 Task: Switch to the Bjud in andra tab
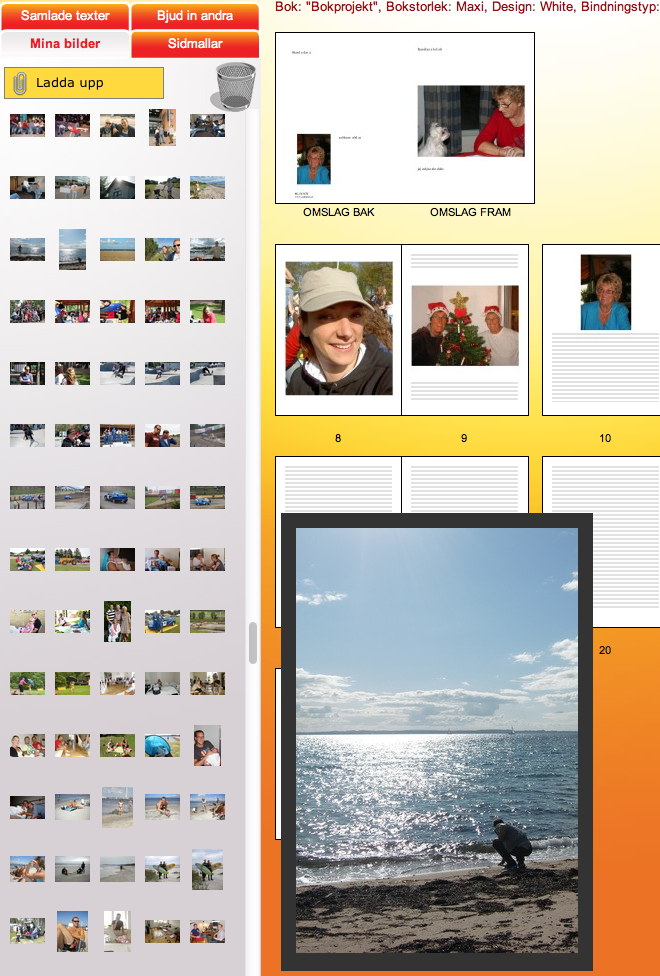click(195, 16)
